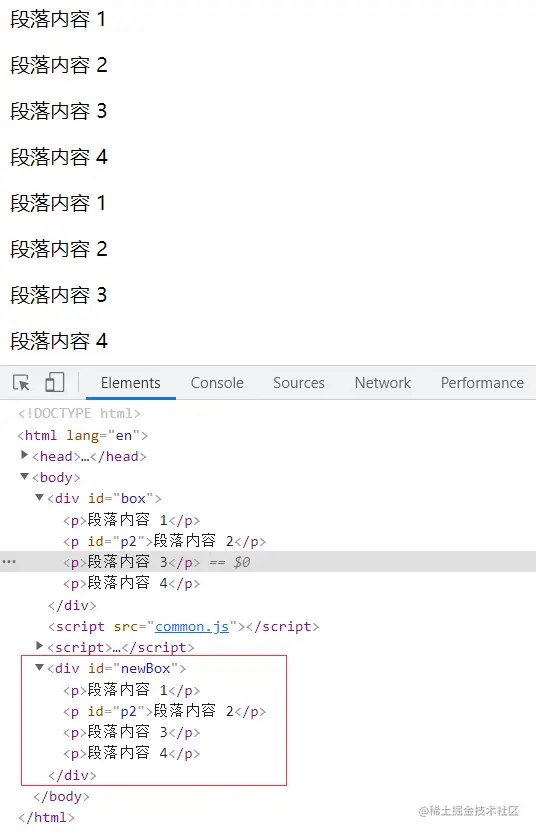Viewport: 536px width, 834px height.
Task: Select the div id="box" row
Action: coord(104,498)
